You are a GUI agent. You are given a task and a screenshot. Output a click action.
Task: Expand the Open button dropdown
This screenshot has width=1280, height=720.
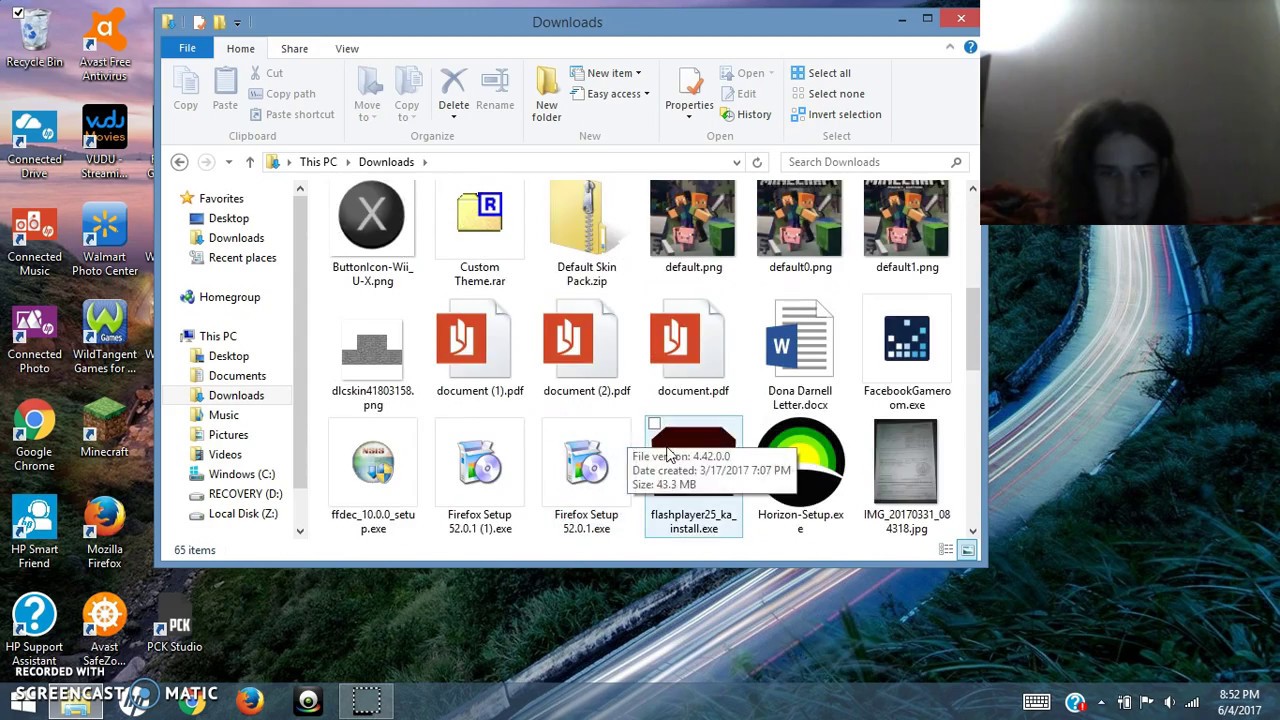771,73
